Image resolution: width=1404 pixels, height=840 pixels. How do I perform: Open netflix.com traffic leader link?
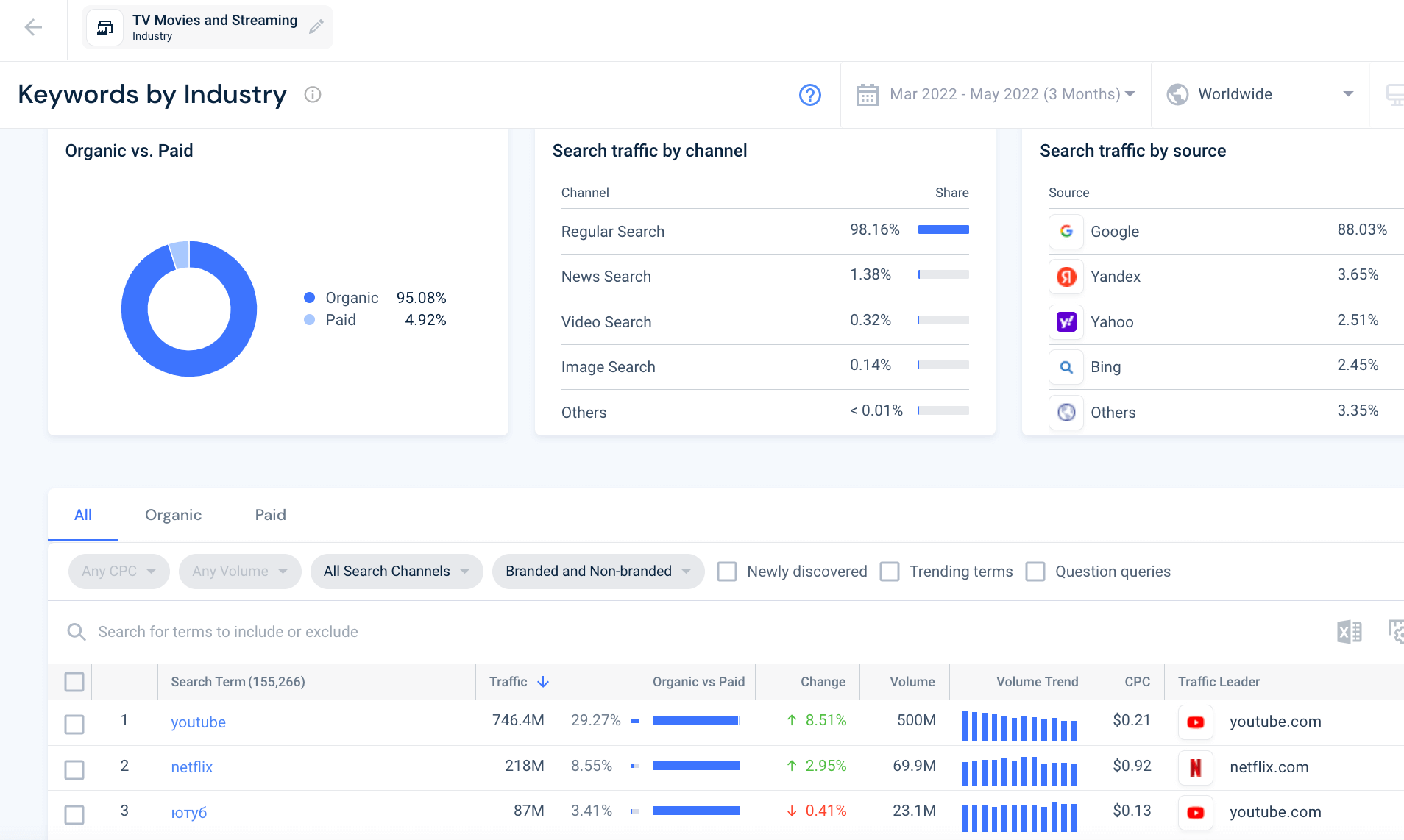1269,767
